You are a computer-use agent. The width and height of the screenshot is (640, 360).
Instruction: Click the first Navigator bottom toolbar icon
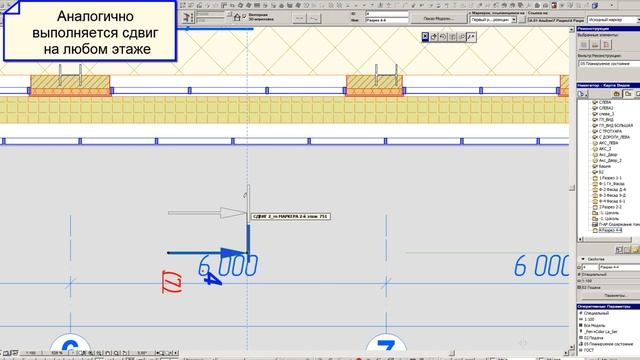point(619,249)
